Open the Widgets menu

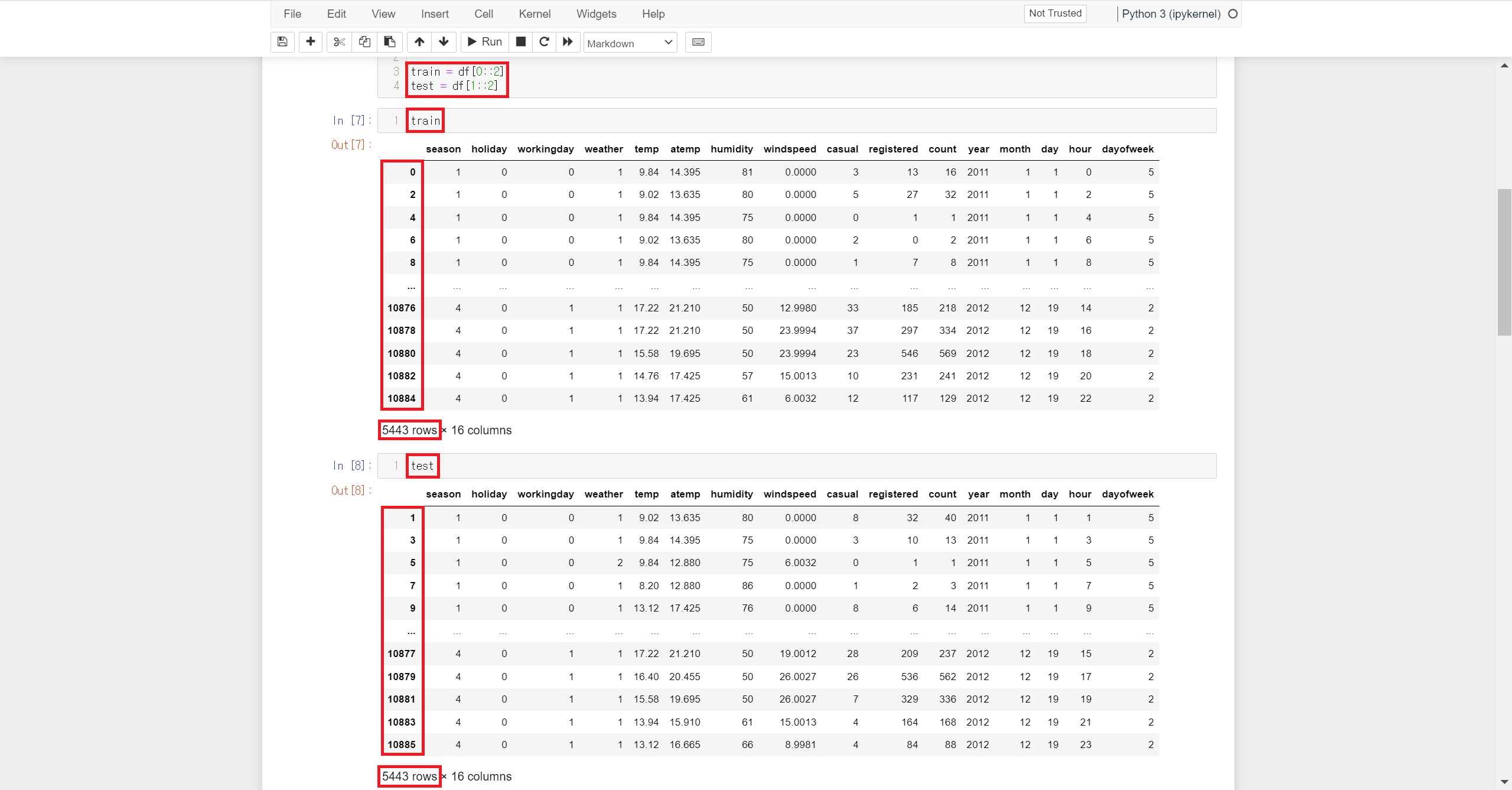tap(596, 14)
